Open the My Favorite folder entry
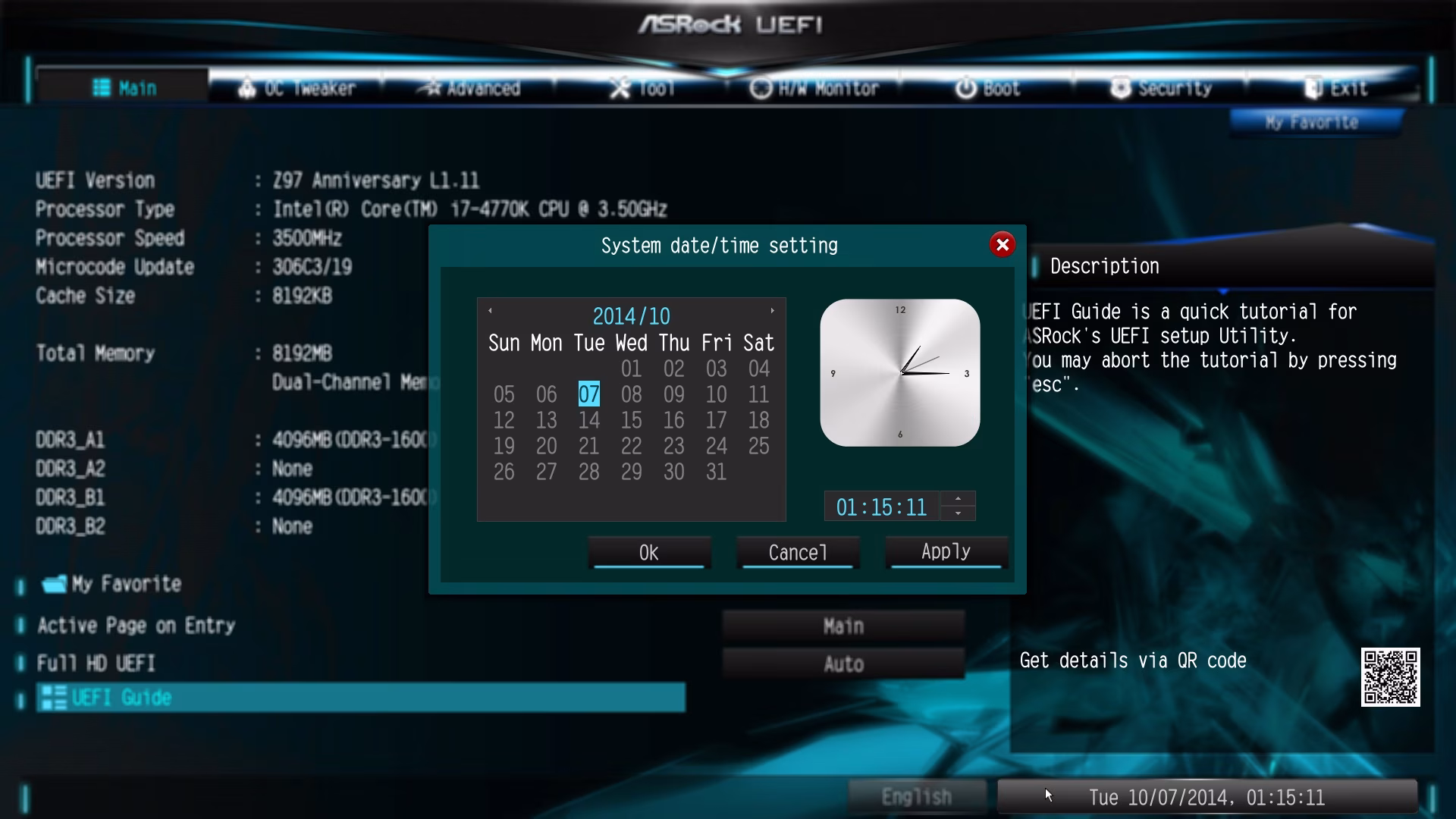The width and height of the screenshot is (1456, 819). pos(112,583)
